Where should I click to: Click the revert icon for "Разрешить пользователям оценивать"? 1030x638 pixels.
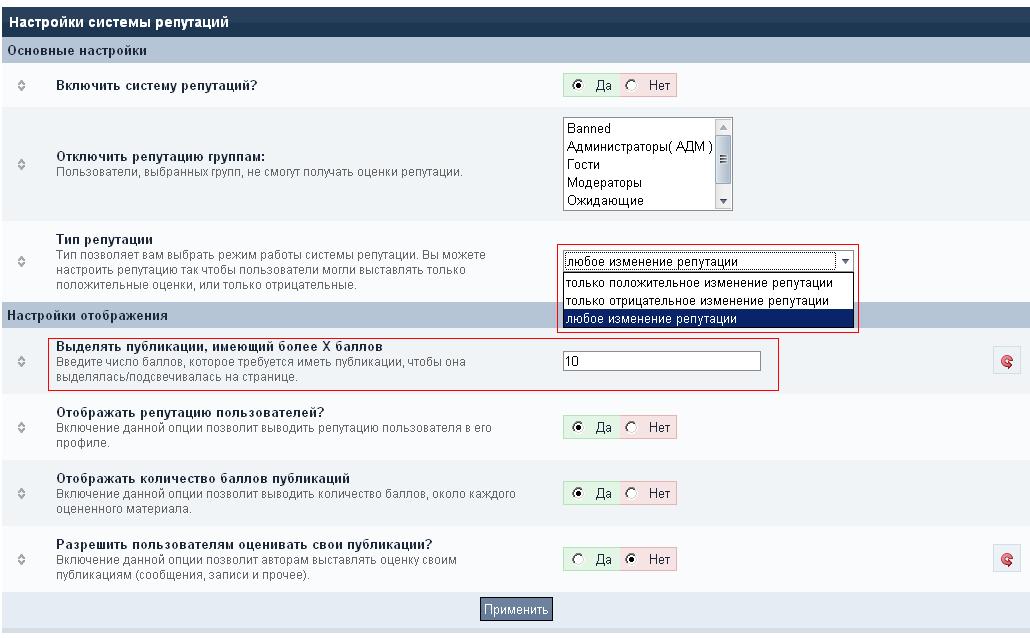1008,560
